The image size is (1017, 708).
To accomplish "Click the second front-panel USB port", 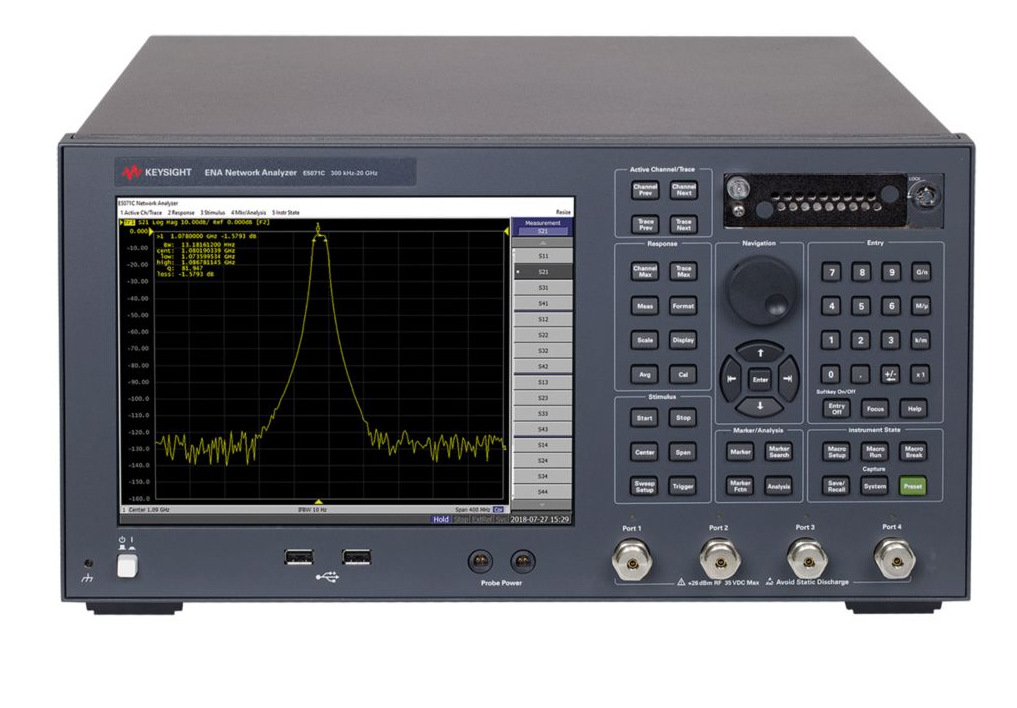I will (x=357, y=556).
